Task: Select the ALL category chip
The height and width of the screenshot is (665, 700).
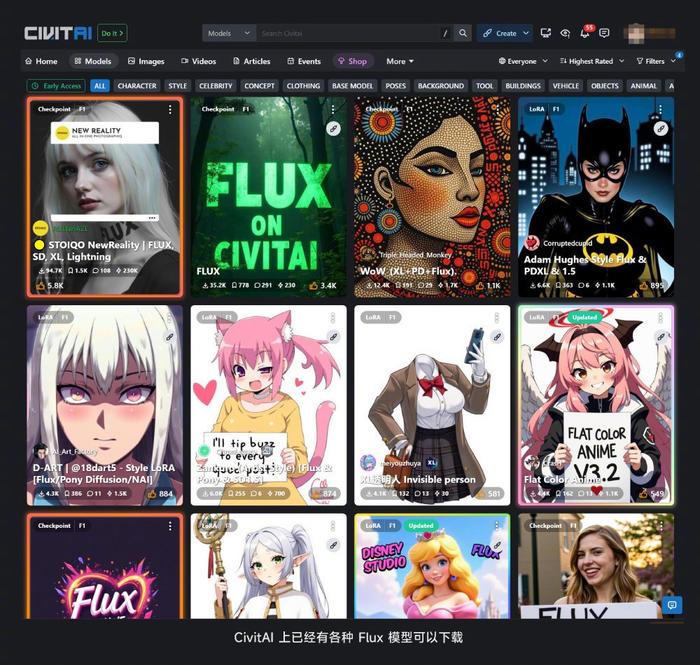Action: pos(100,86)
